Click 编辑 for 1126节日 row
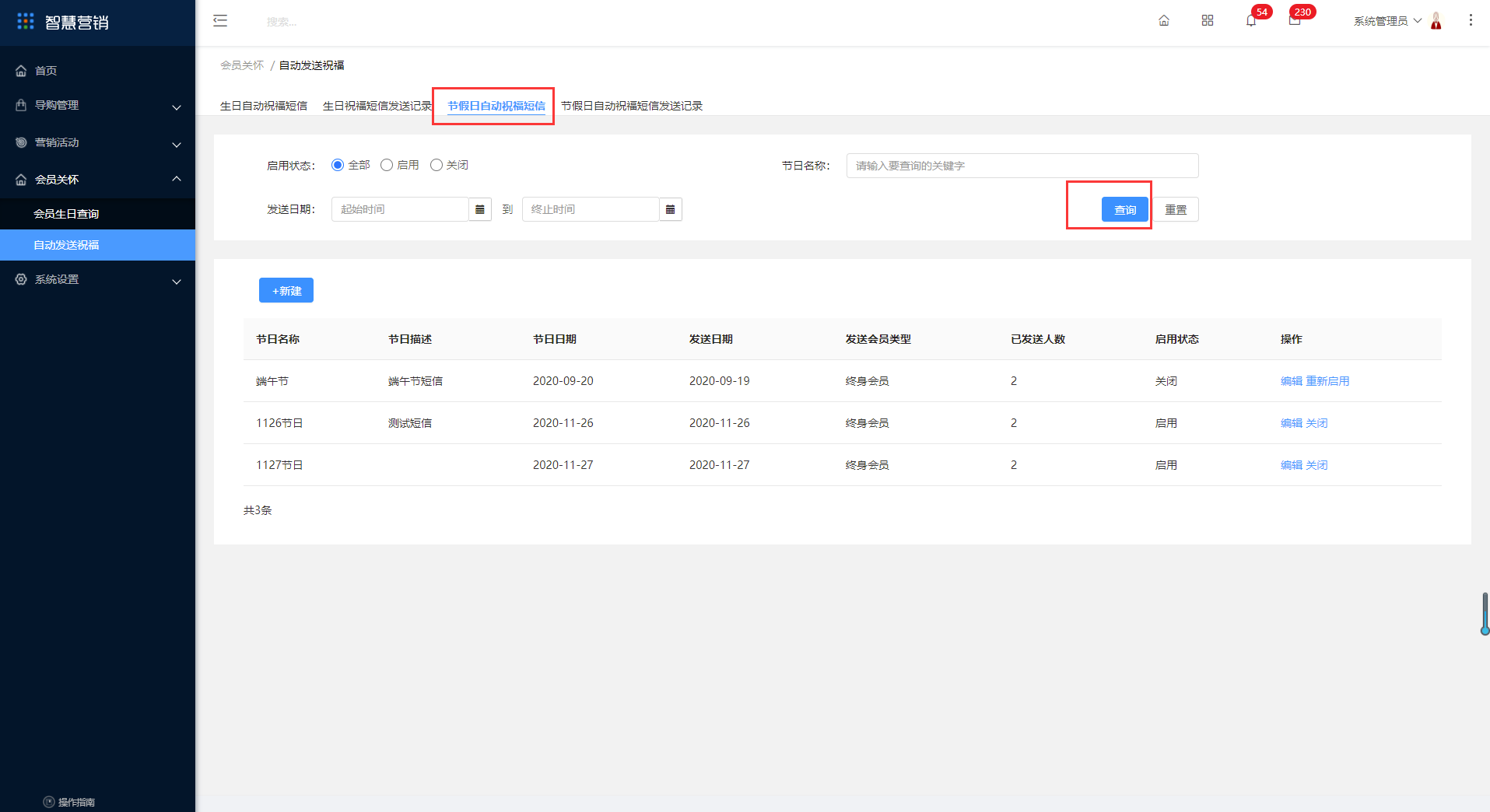The height and width of the screenshot is (812, 1490). coord(1292,423)
